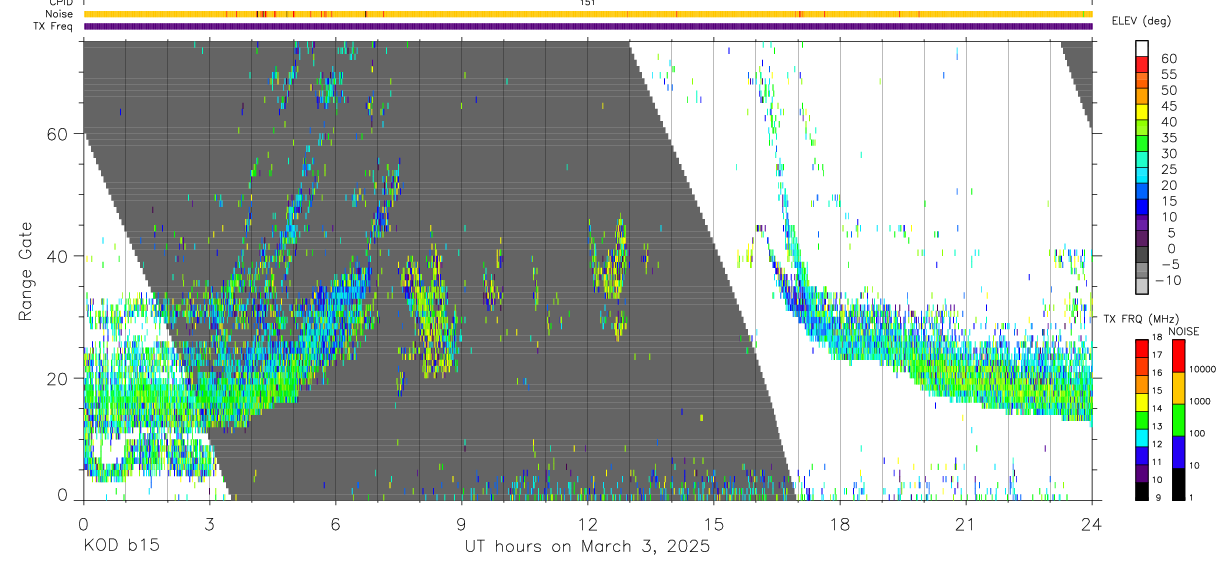Click the 40 tick on Range Gate axis
The image size is (1228, 567).
pyautogui.click(x=58, y=256)
